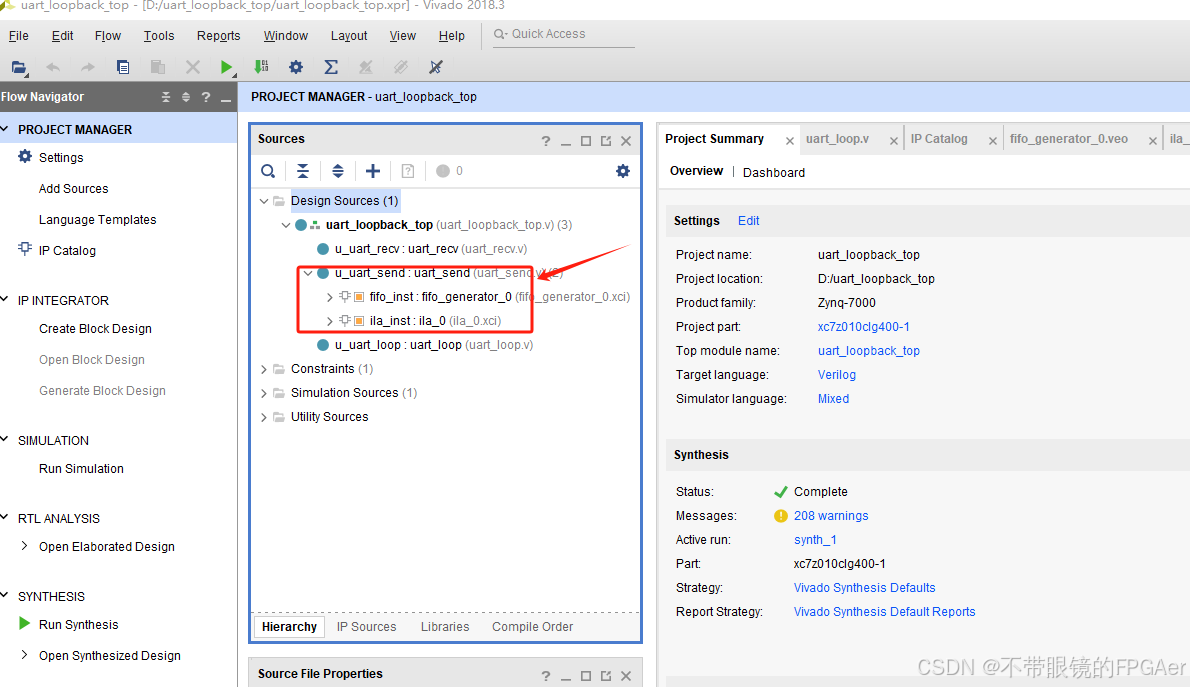Expand Utility Sources folder
The height and width of the screenshot is (687, 1190).
[263, 418]
